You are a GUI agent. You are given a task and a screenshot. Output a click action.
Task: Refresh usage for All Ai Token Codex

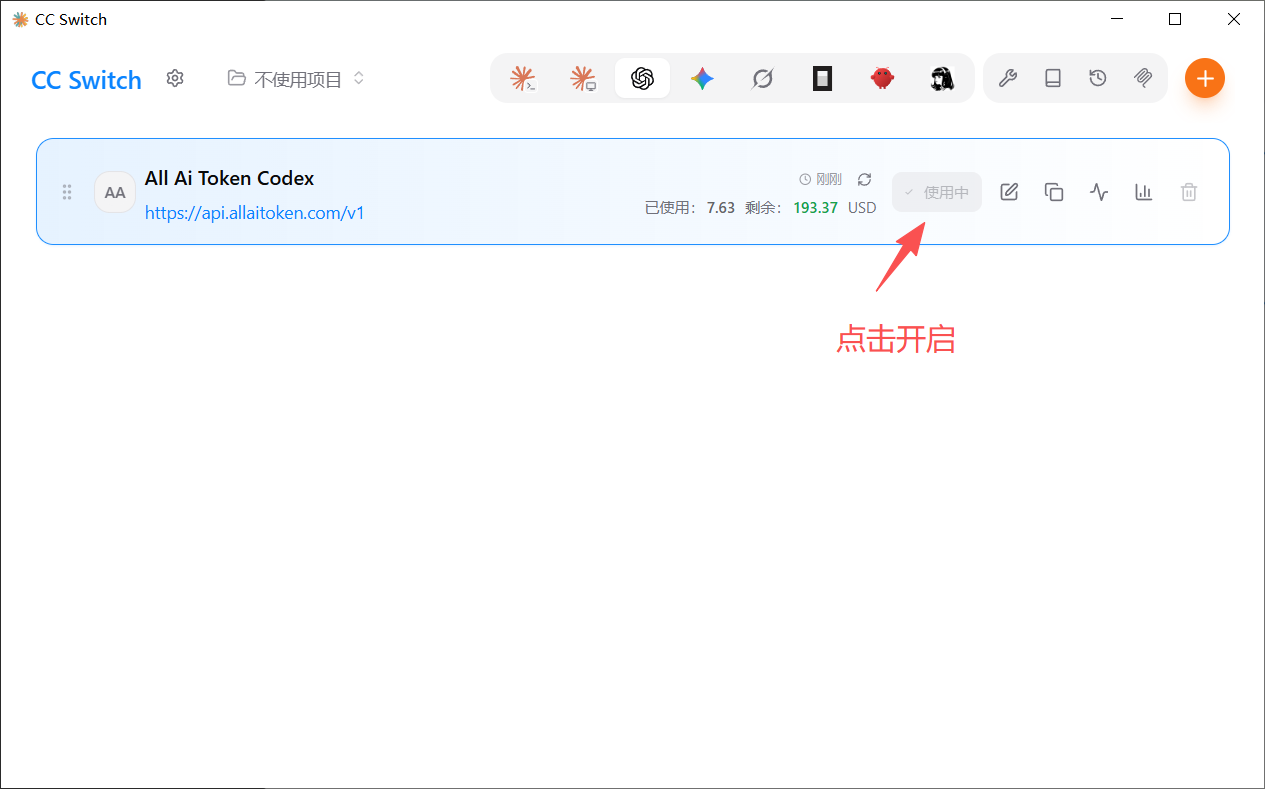click(x=865, y=179)
